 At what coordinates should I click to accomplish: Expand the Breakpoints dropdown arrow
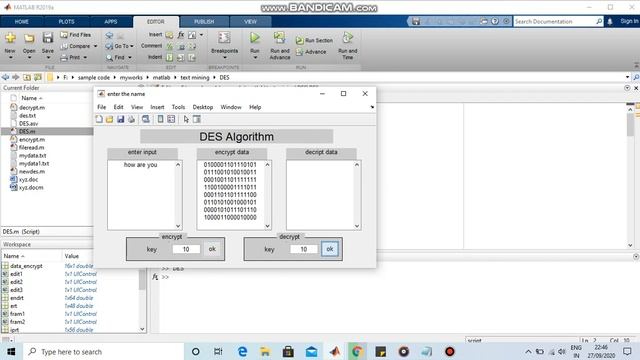224,58
